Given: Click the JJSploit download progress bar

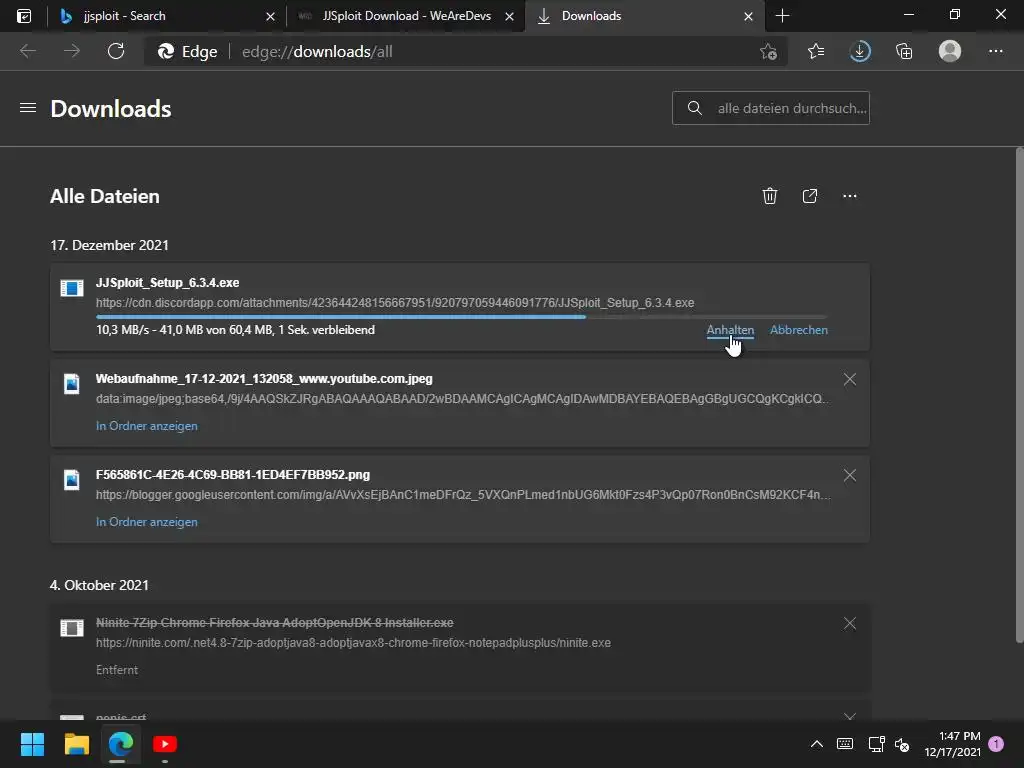Looking at the screenshot, I should (x=462, y=317).
